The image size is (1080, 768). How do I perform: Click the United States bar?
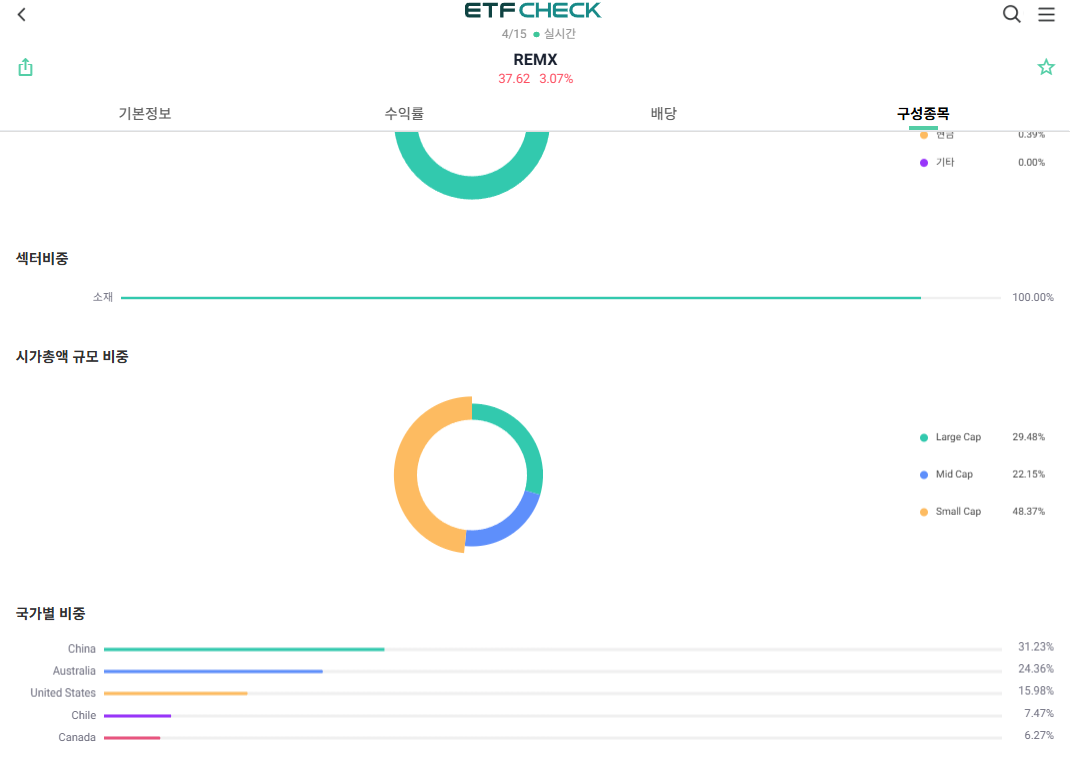click(175, 693)
